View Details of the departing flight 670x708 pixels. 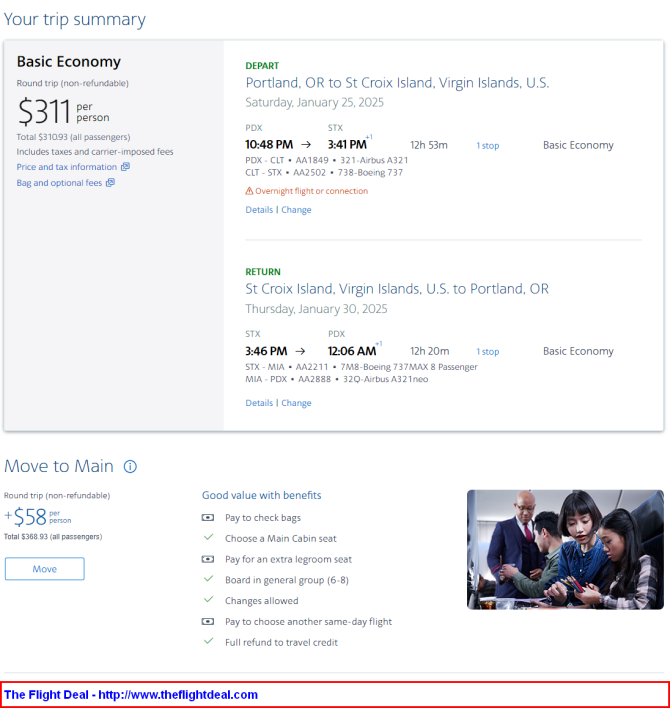[259, 210]
